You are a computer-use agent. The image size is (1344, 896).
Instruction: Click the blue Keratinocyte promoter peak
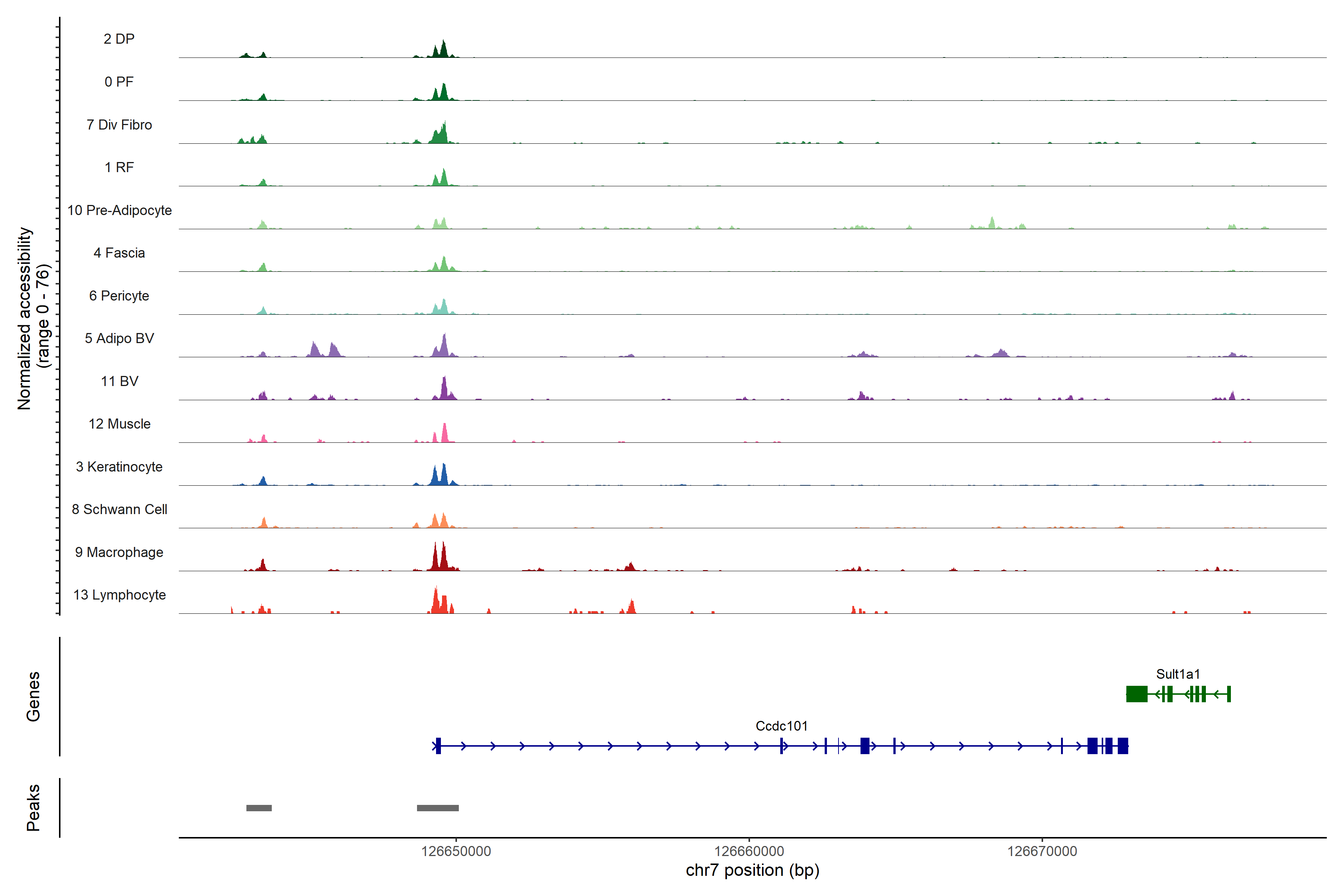(444, 475)
